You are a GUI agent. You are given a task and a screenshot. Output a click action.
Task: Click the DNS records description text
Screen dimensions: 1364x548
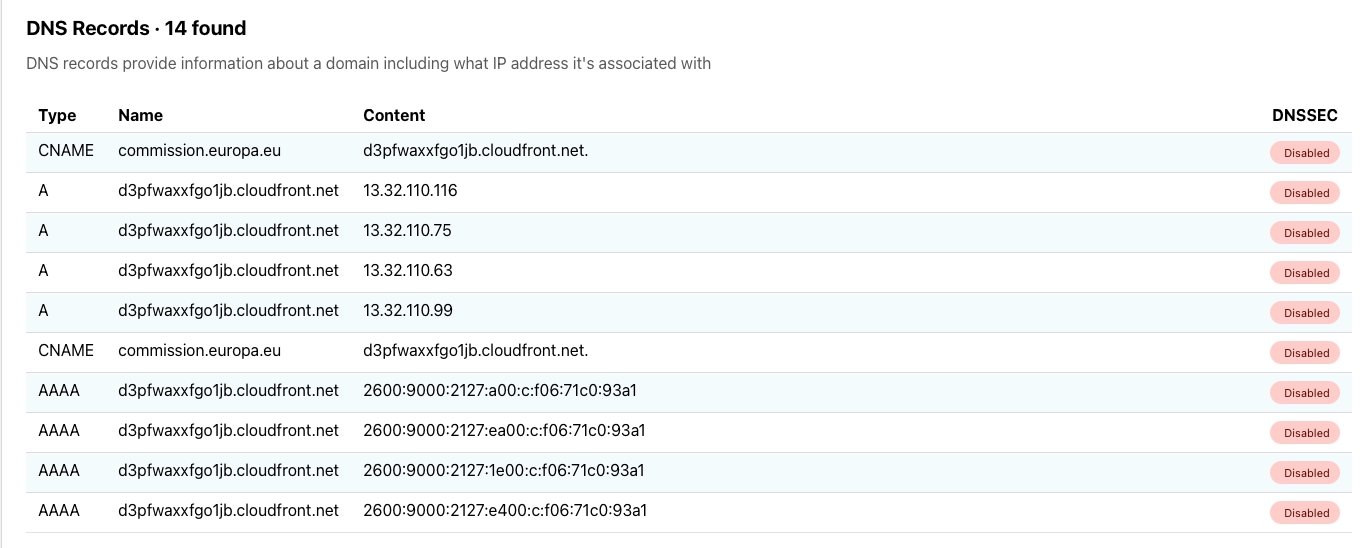click(368, 63)
